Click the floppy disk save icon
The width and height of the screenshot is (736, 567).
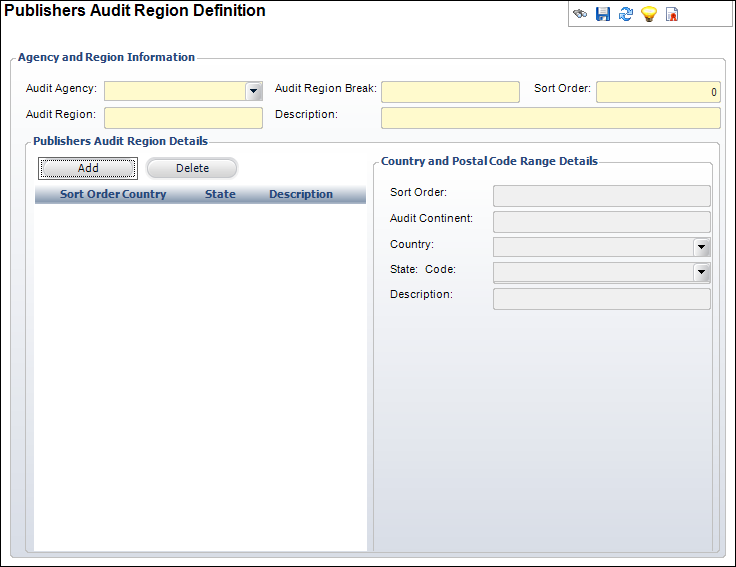603,14
